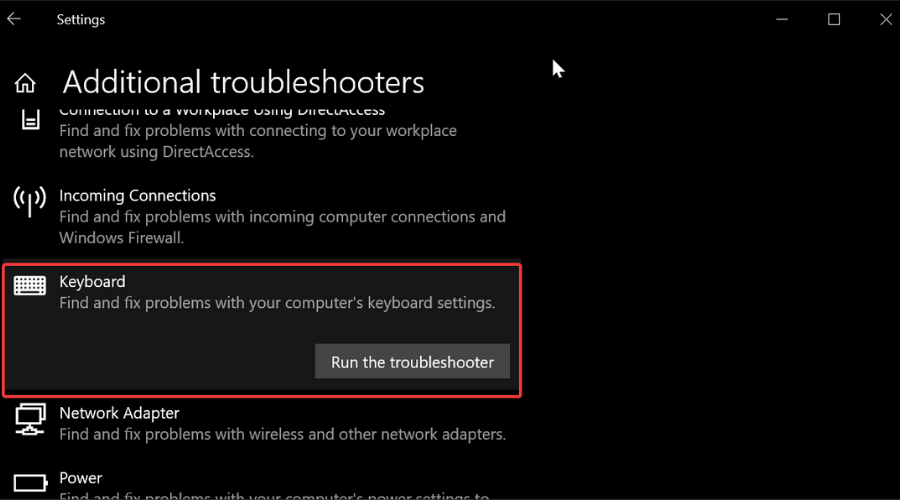
Task: Select the DirectAccess workplace connection icon
Action: pyautogui.click(x=30, y=119)
